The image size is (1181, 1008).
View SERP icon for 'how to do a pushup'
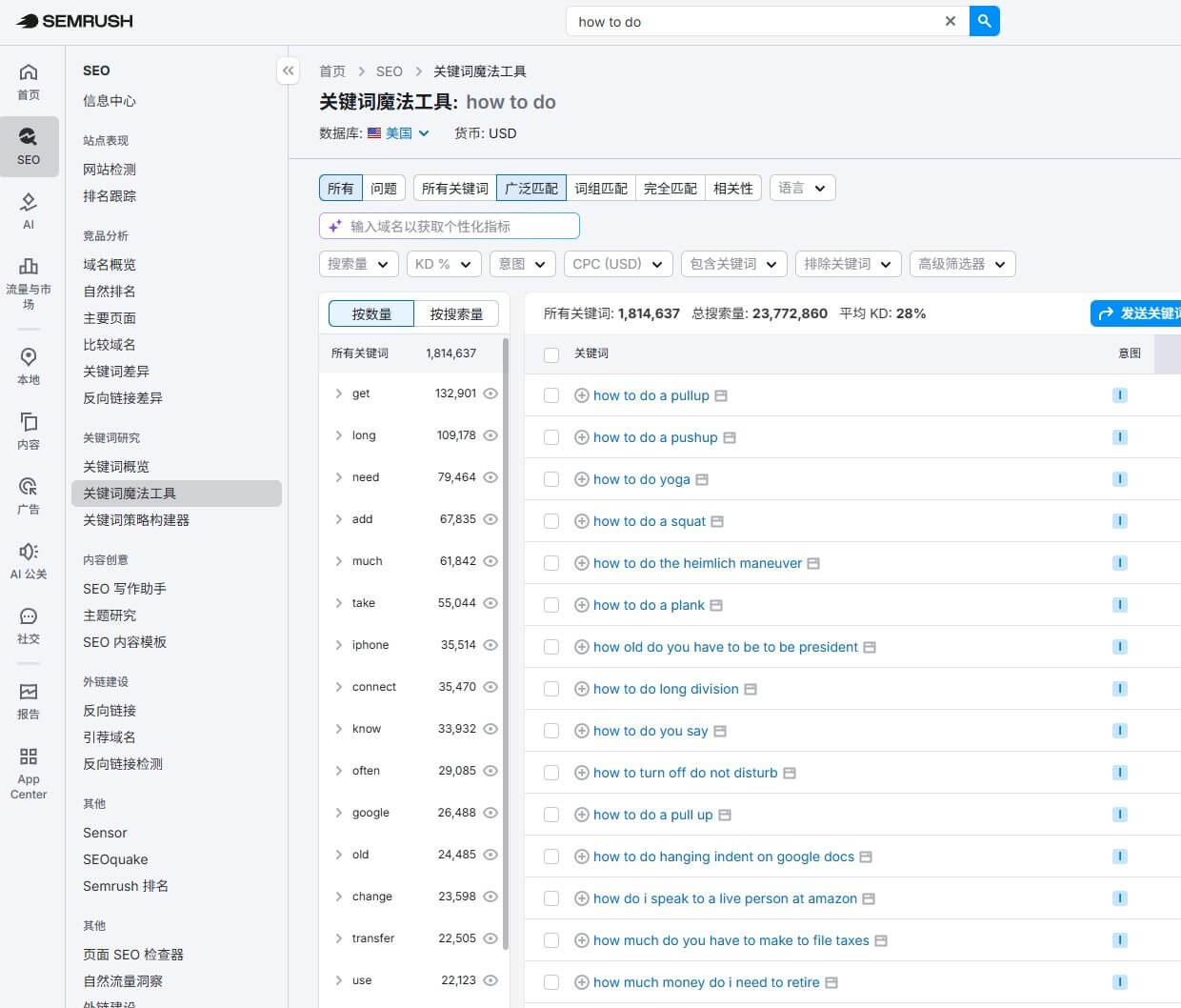730,437
